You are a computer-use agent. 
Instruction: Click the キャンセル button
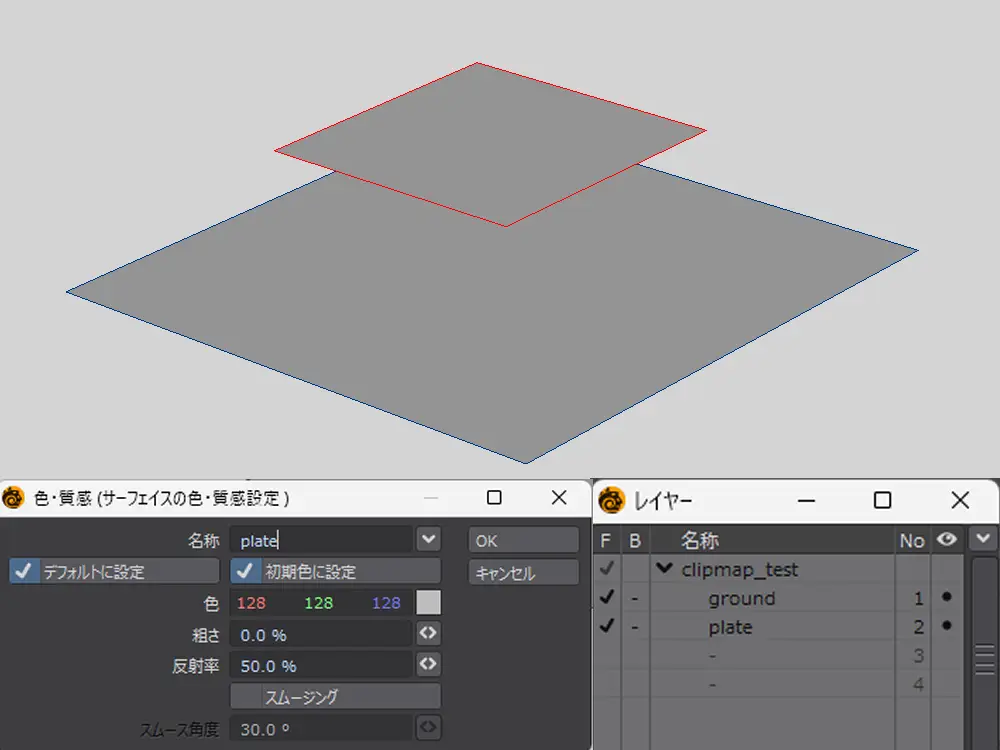[x=523, y=573]
